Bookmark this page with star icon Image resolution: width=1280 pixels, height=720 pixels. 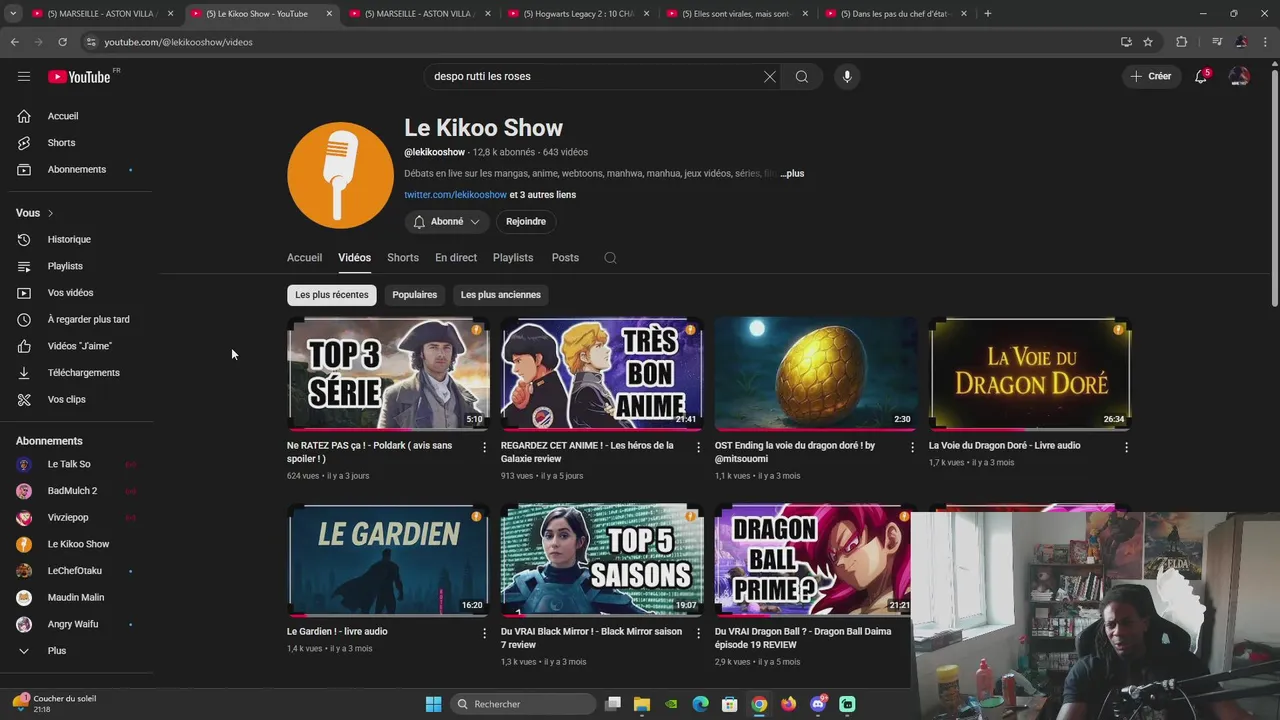(1148, 42)
